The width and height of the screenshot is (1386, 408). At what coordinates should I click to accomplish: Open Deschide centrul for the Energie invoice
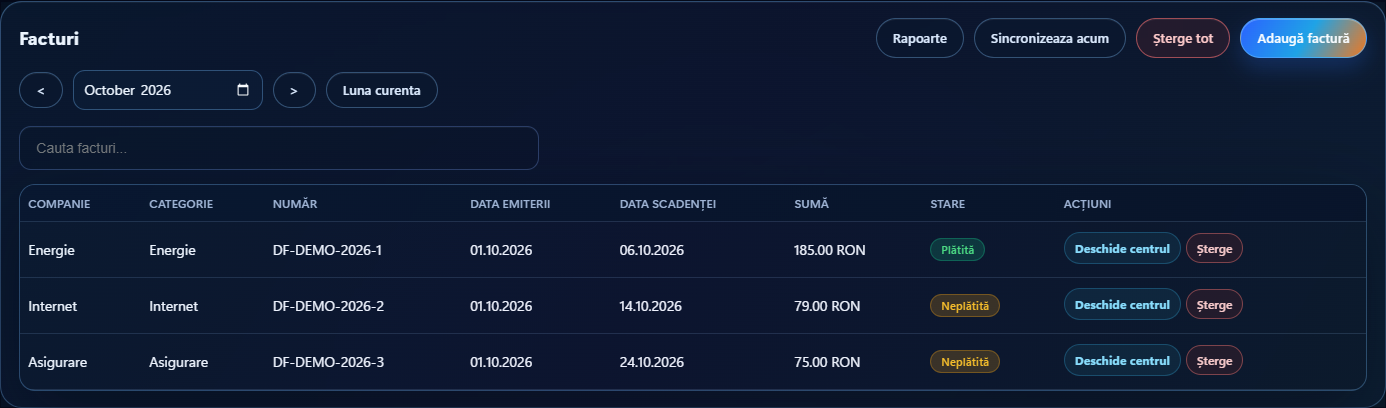(x=1122, y=249)
